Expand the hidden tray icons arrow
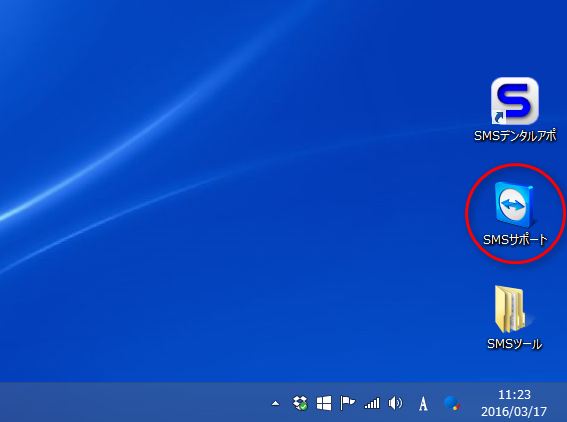Screen dimensions: 567x422 tap(276, 403)
